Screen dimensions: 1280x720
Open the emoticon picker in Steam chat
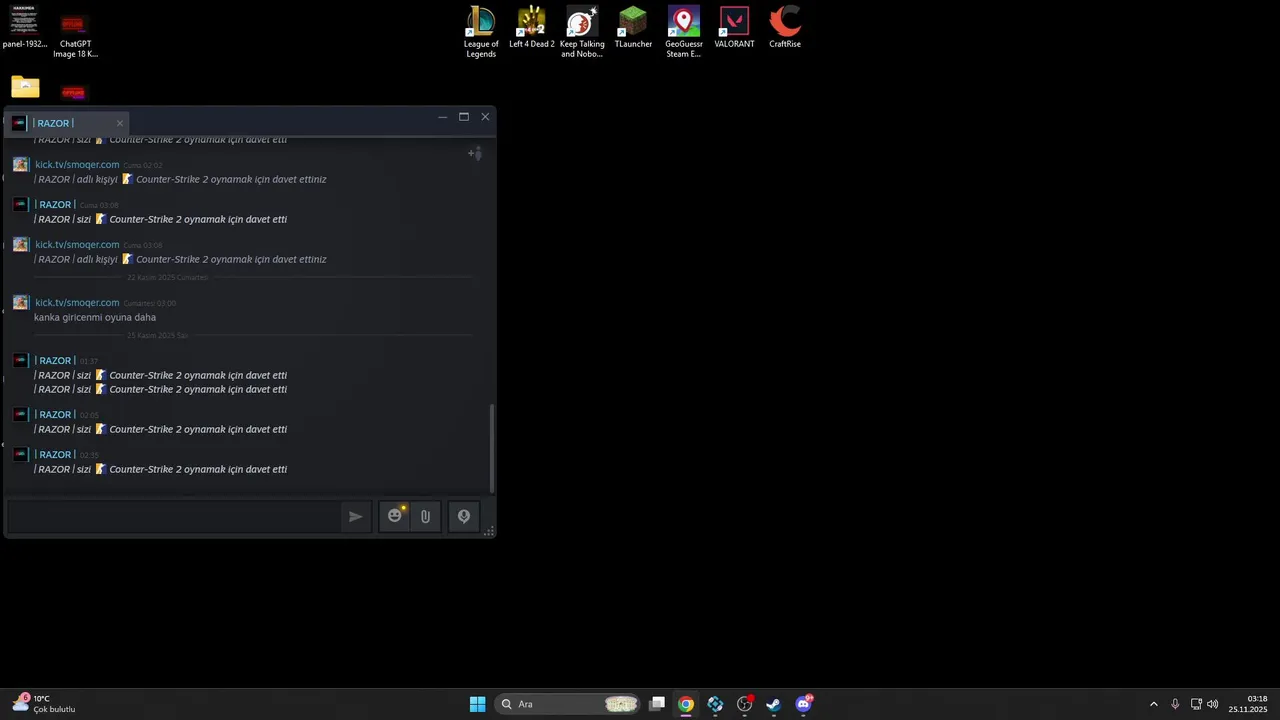pyautogui.click(x=395, y=517)
